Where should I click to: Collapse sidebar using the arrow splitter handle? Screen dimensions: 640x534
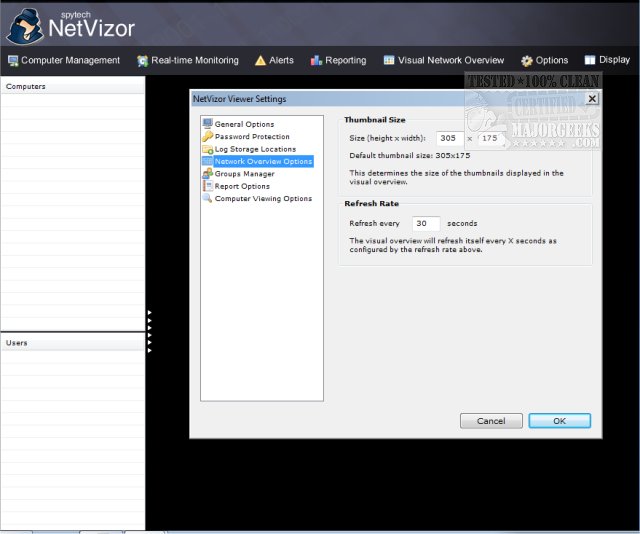[150, 332]
